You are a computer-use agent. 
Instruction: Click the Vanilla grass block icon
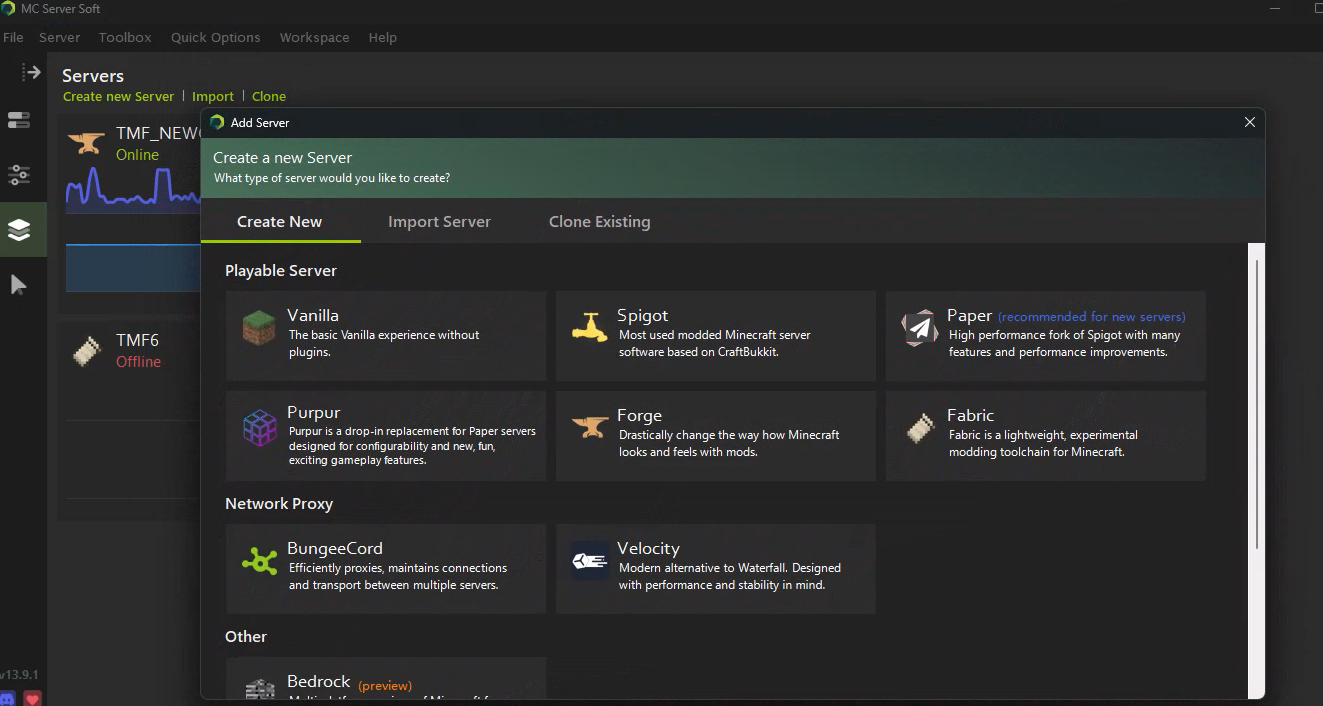(259, 328)
